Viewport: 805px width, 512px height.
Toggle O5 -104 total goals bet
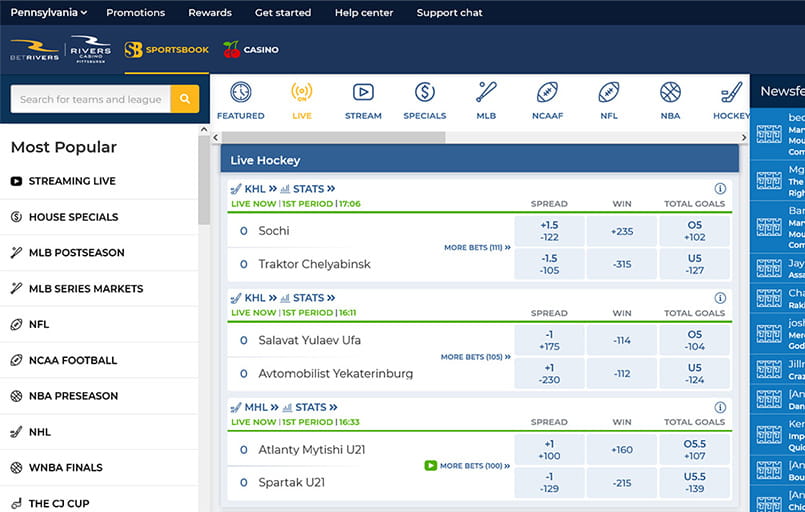tap(695, 340)
